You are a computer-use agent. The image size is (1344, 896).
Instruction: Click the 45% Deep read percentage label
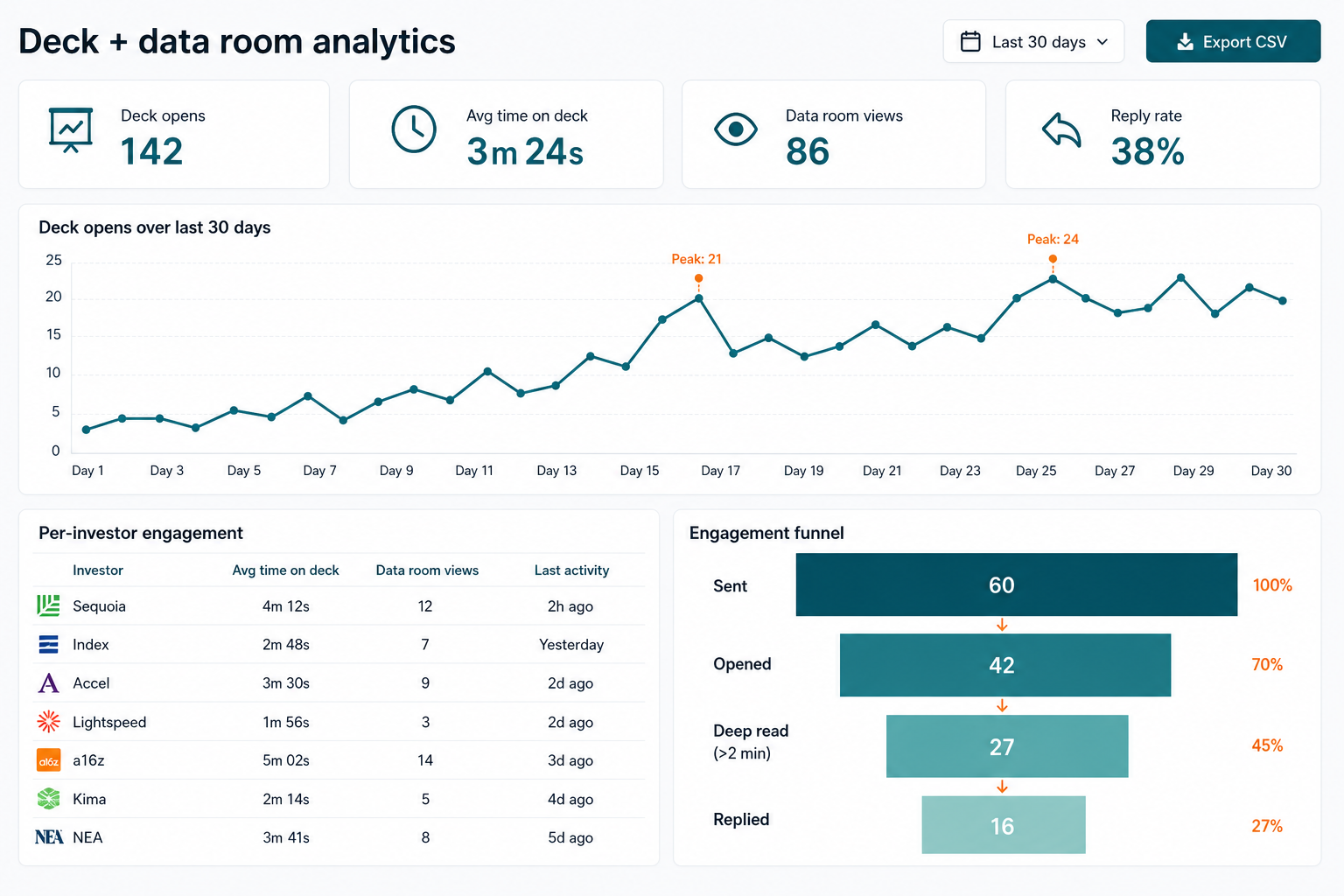tap(1267, 745)
